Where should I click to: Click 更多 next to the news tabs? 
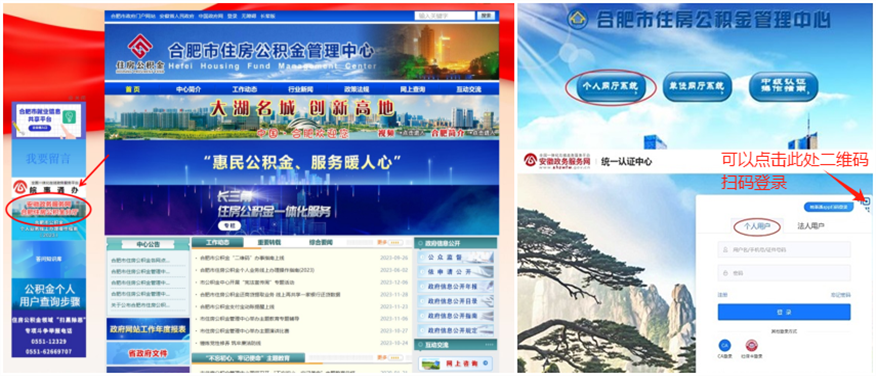(389, 242)
